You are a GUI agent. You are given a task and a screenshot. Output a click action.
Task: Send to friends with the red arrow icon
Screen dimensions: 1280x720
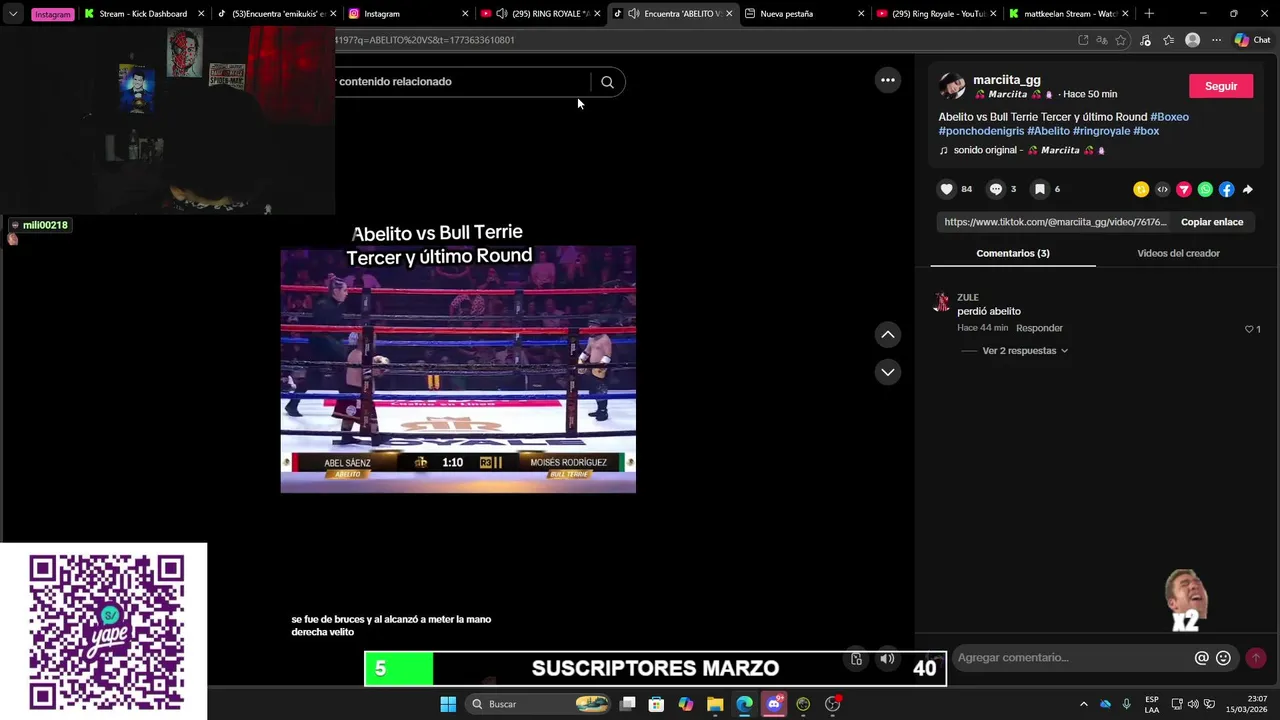coord(1184,189)
